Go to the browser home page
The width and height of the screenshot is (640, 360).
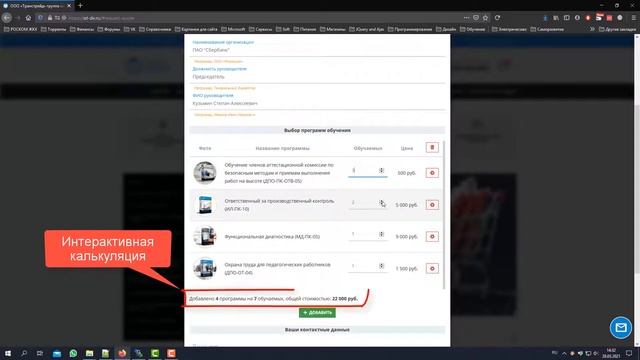[x=28, y=18]
